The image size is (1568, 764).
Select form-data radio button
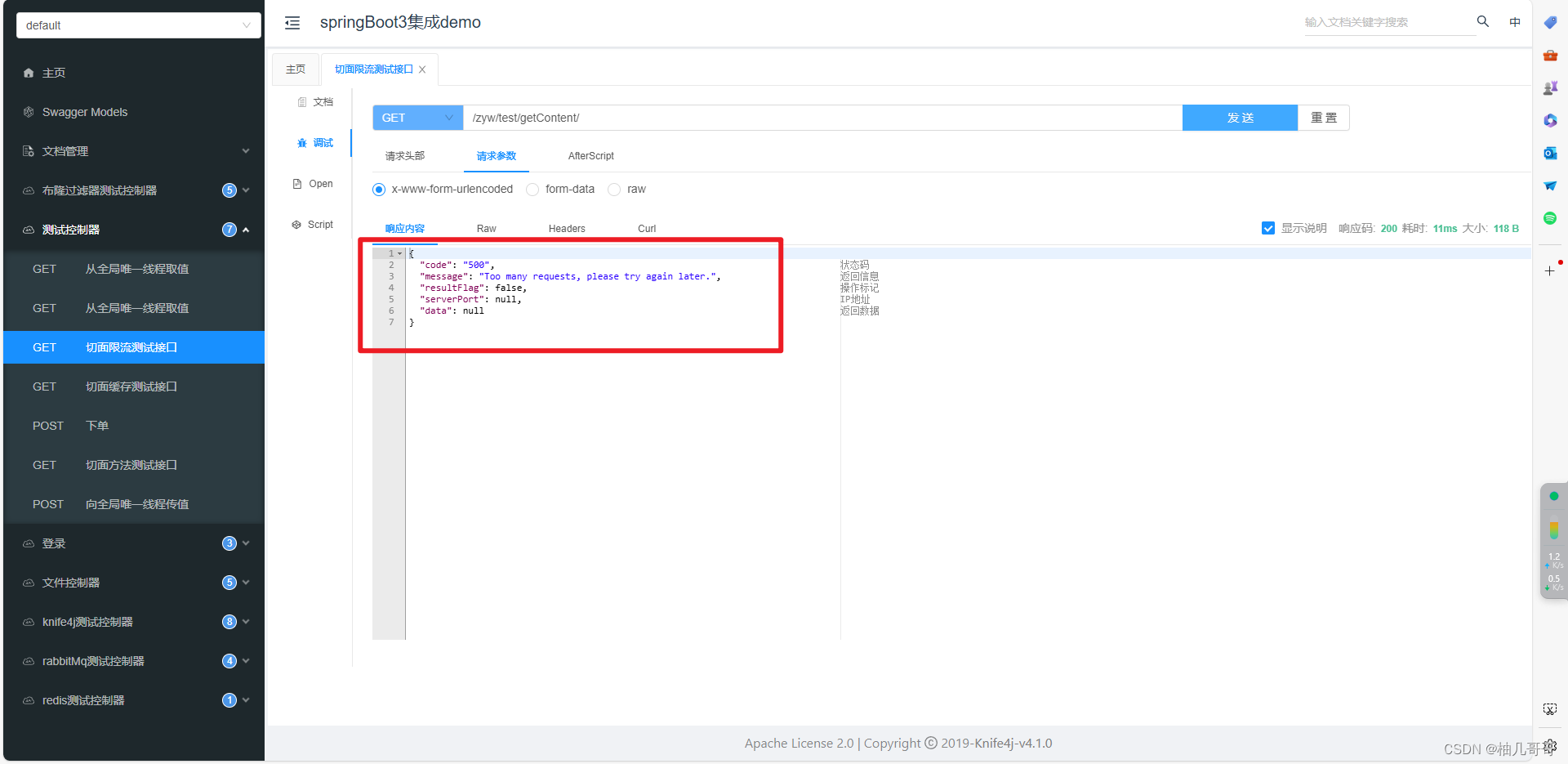tap(532, 190)
